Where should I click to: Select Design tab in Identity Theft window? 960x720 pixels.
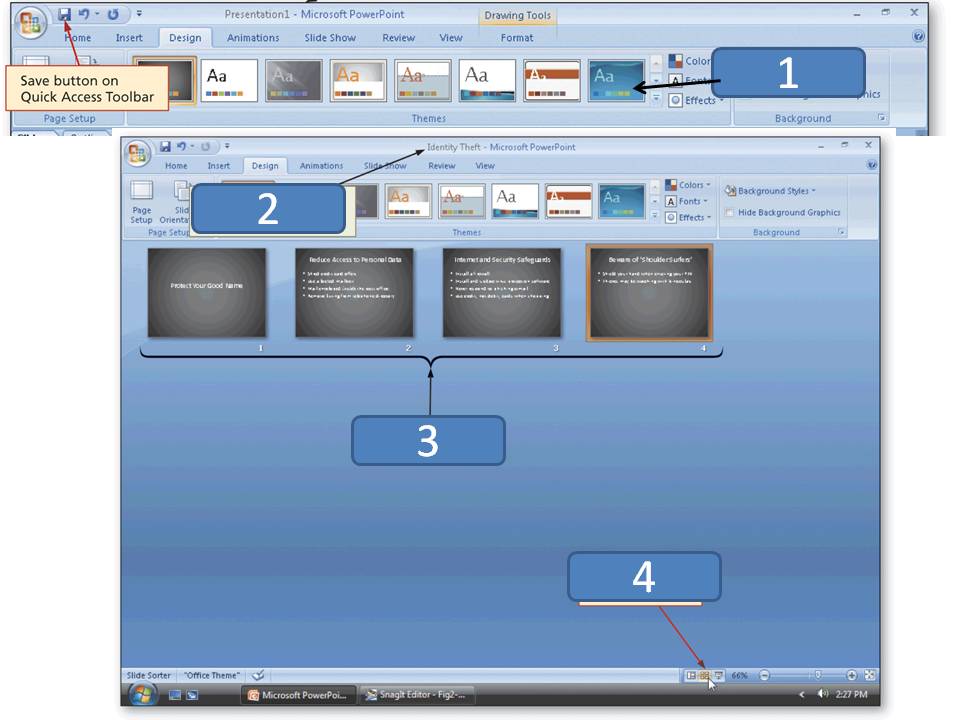(265, 166)
